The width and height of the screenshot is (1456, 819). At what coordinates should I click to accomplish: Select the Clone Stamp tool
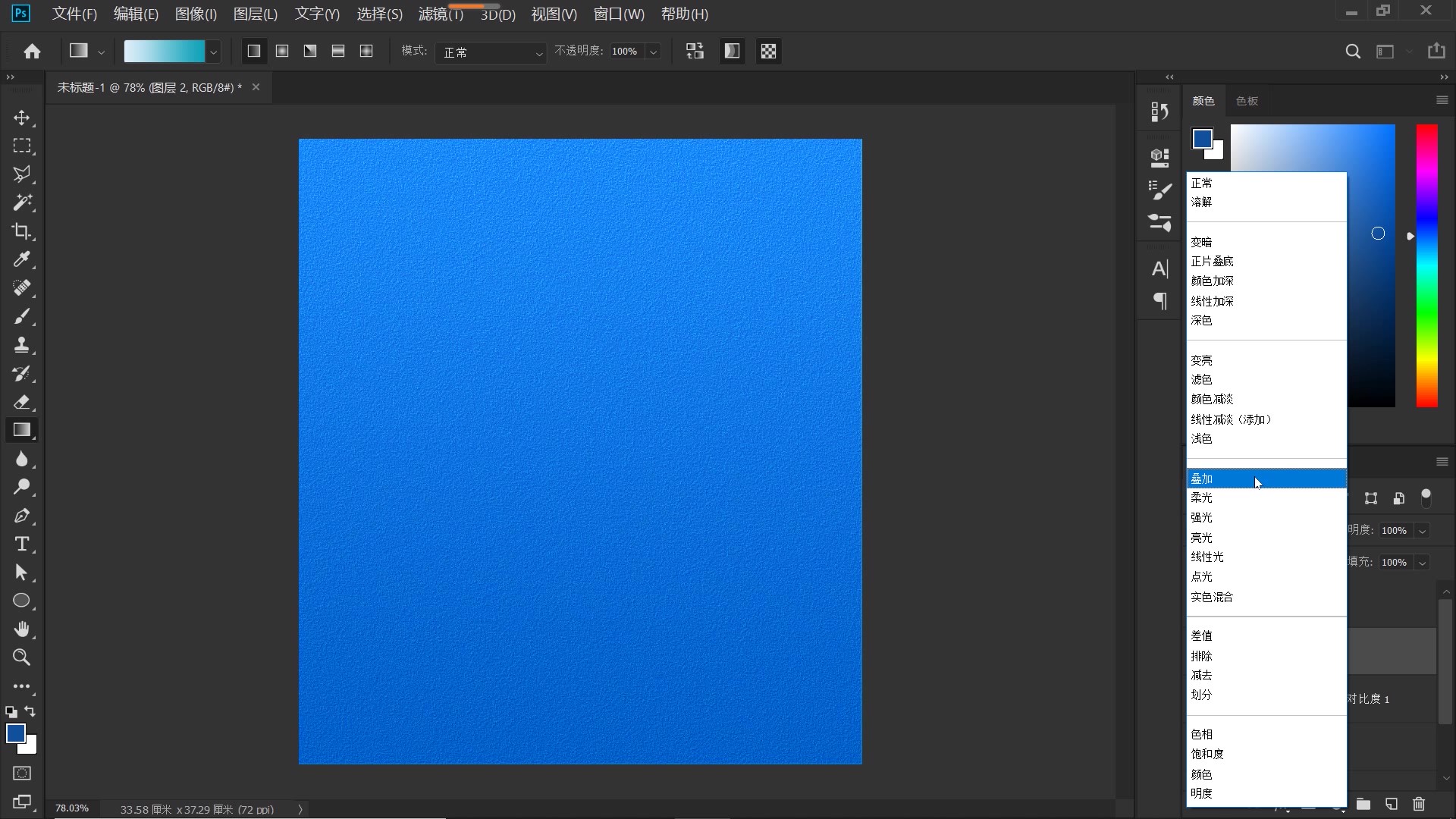[21, 345]
